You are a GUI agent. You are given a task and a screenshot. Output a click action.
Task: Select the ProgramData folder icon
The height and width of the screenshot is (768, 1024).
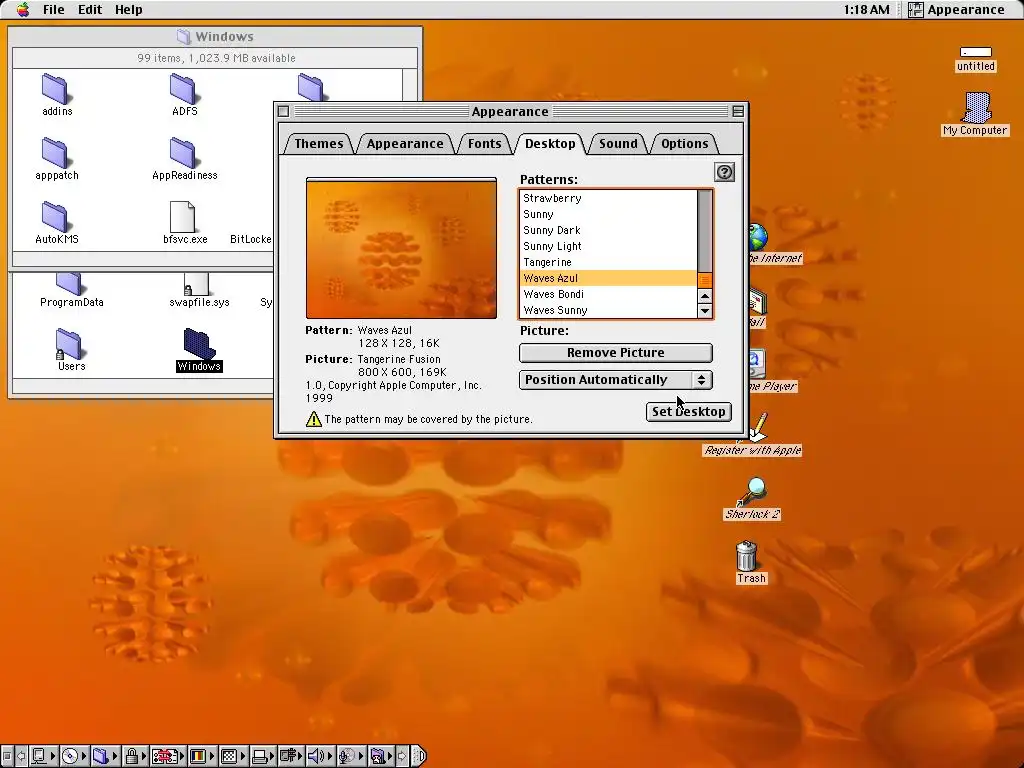coord(68,284)
